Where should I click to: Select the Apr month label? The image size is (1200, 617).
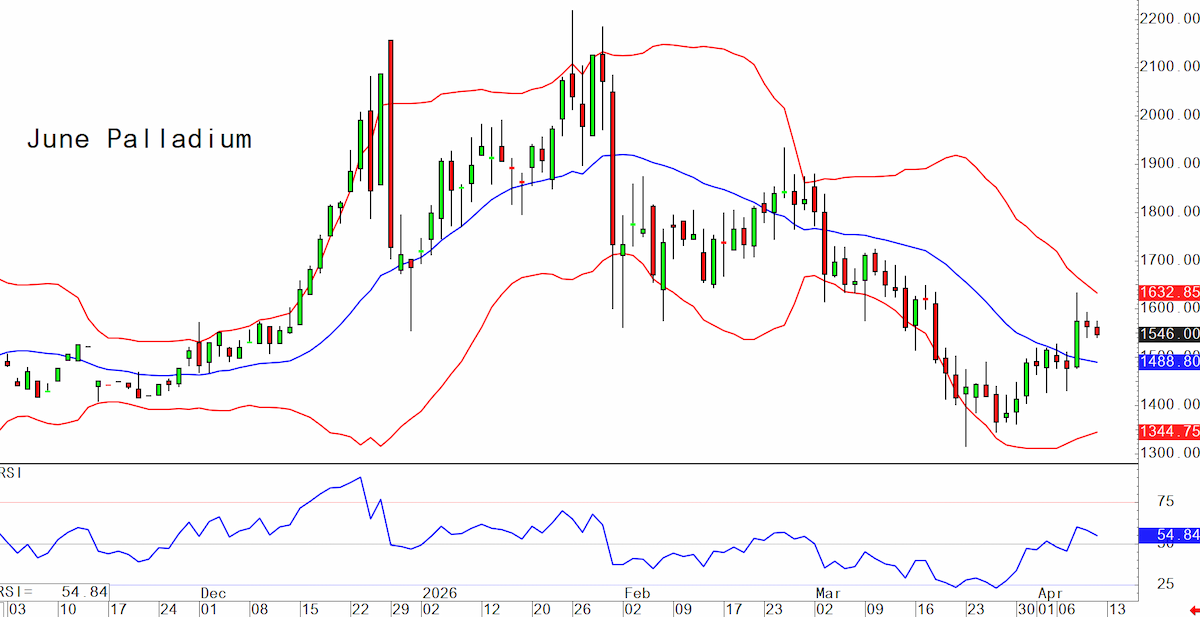point(1049,593)
